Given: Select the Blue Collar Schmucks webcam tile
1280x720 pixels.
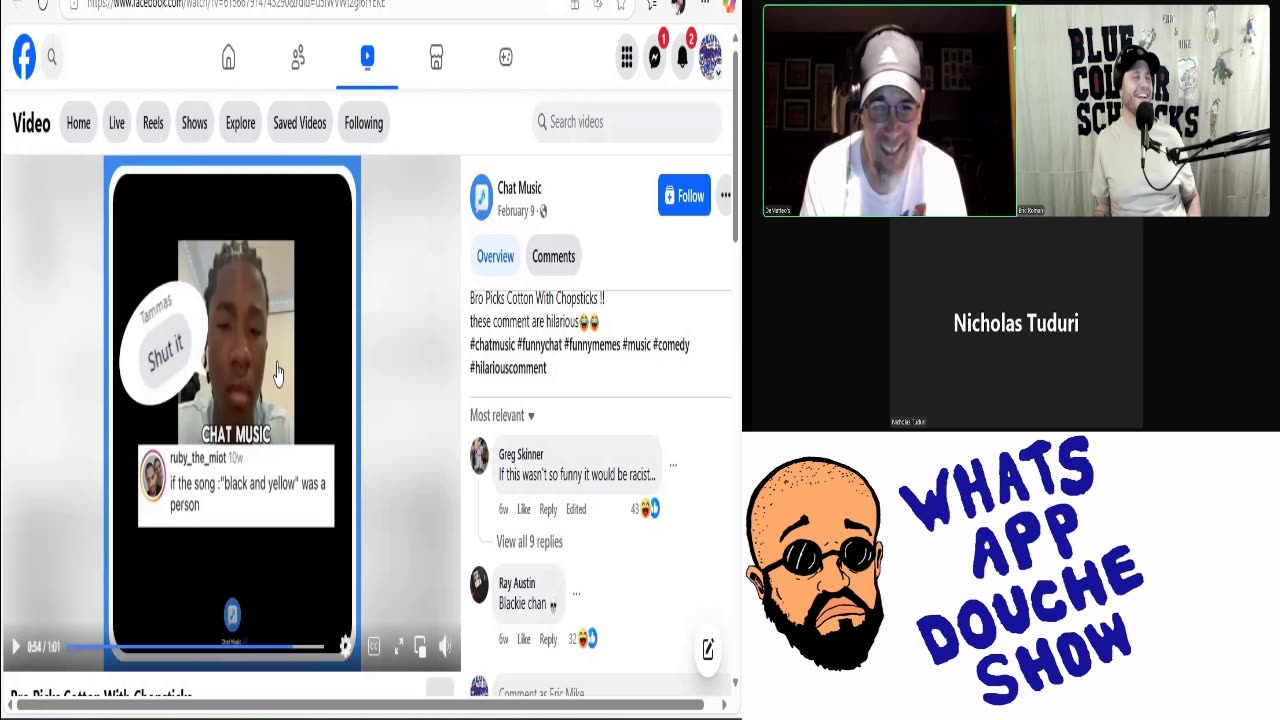Looking at the screenshot, I should (1143, 111).
